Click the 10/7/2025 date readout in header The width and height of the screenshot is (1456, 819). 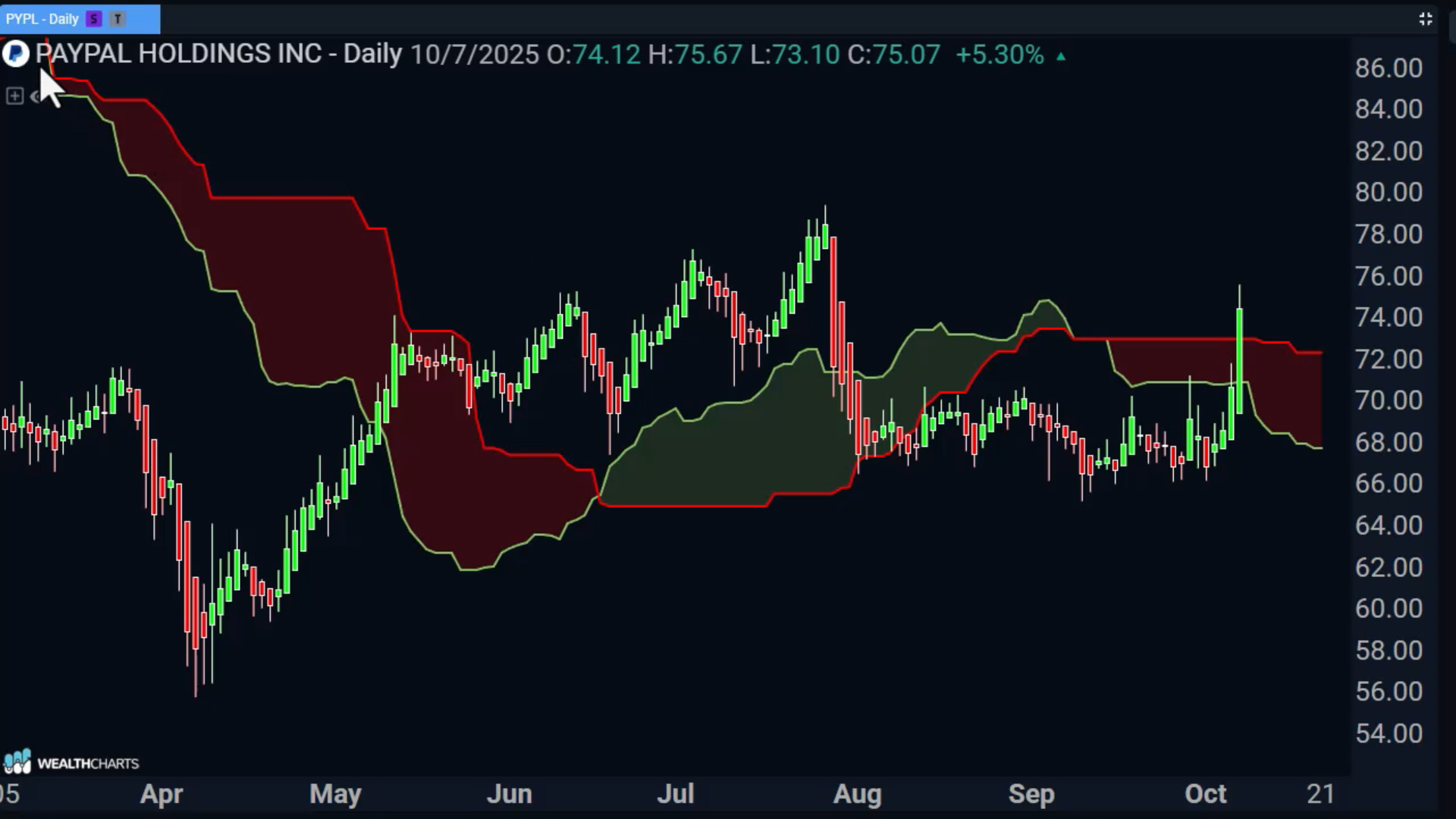click(x=474, y=55)
